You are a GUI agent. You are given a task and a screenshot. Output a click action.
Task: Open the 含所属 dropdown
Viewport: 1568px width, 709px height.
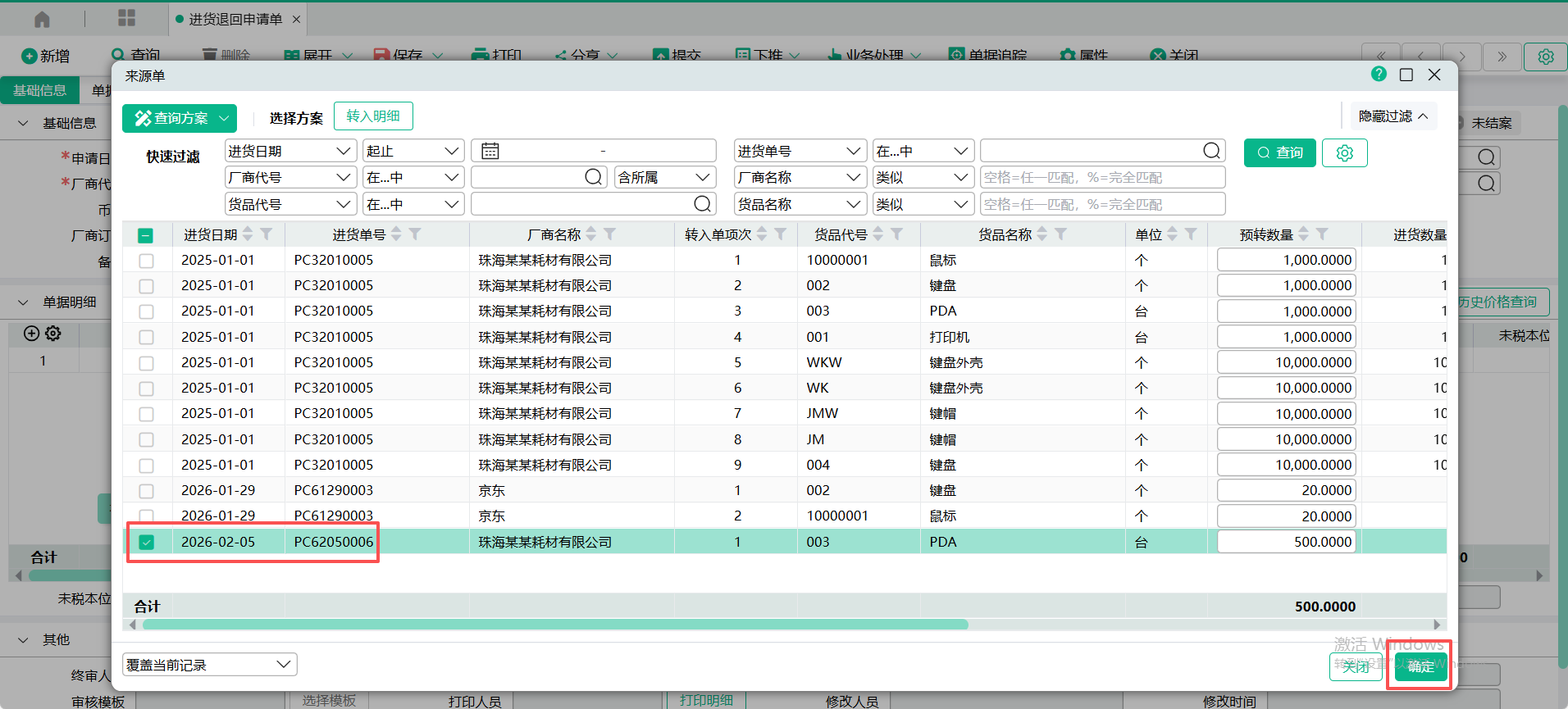pos(663,177)
